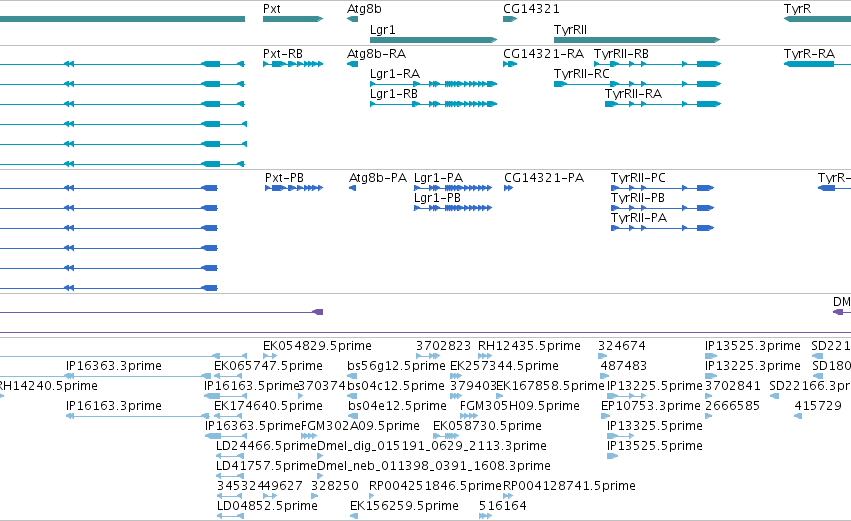
Task: Select transcript label TyrR-RA
Action: [x=809, y=54]
